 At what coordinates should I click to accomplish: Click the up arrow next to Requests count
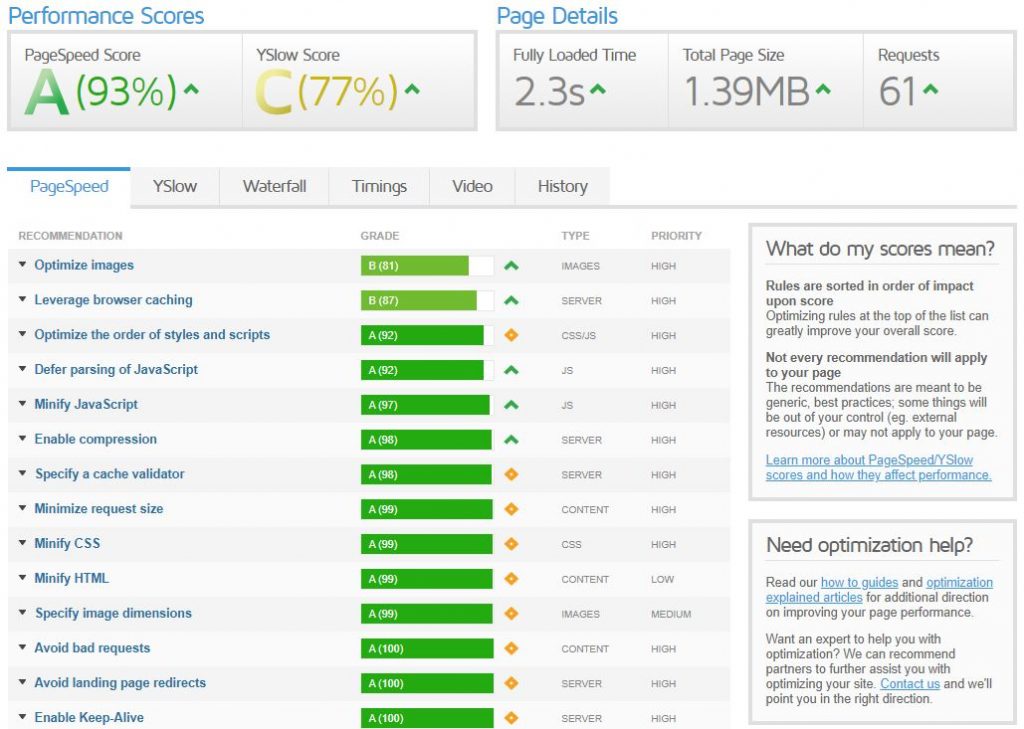coord(930,91)
